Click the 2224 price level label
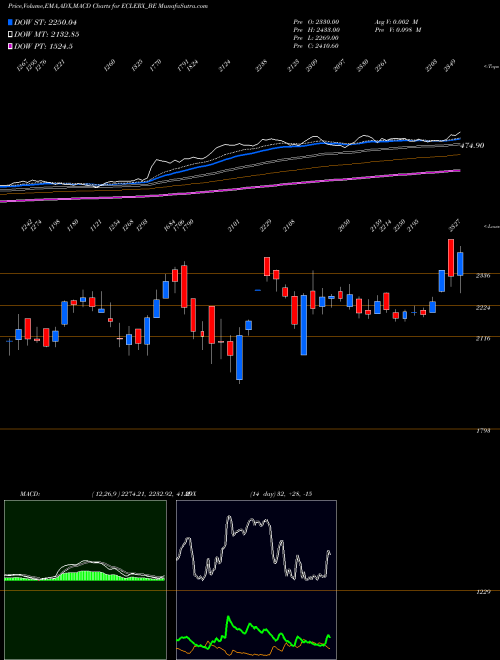Image resolution: width=500 pixels, height=660 pixels. (x=483, y=308)
